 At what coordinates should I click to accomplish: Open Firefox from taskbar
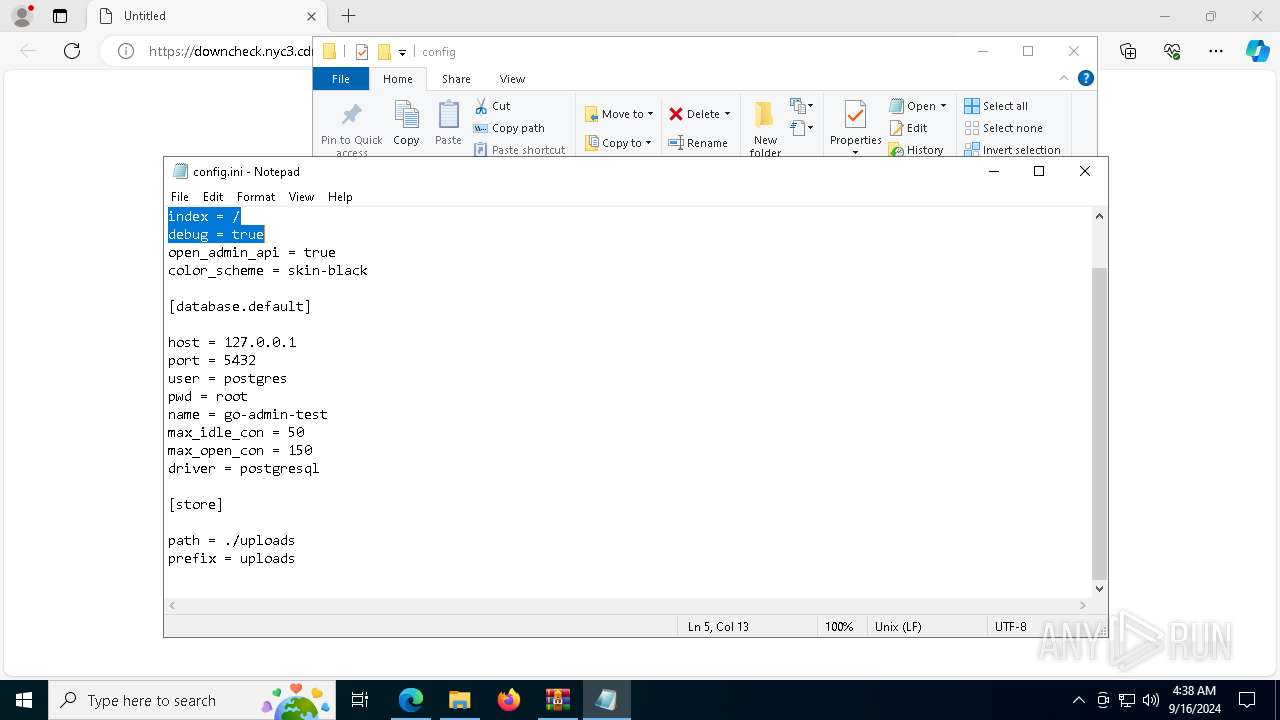tap(509, 700)
